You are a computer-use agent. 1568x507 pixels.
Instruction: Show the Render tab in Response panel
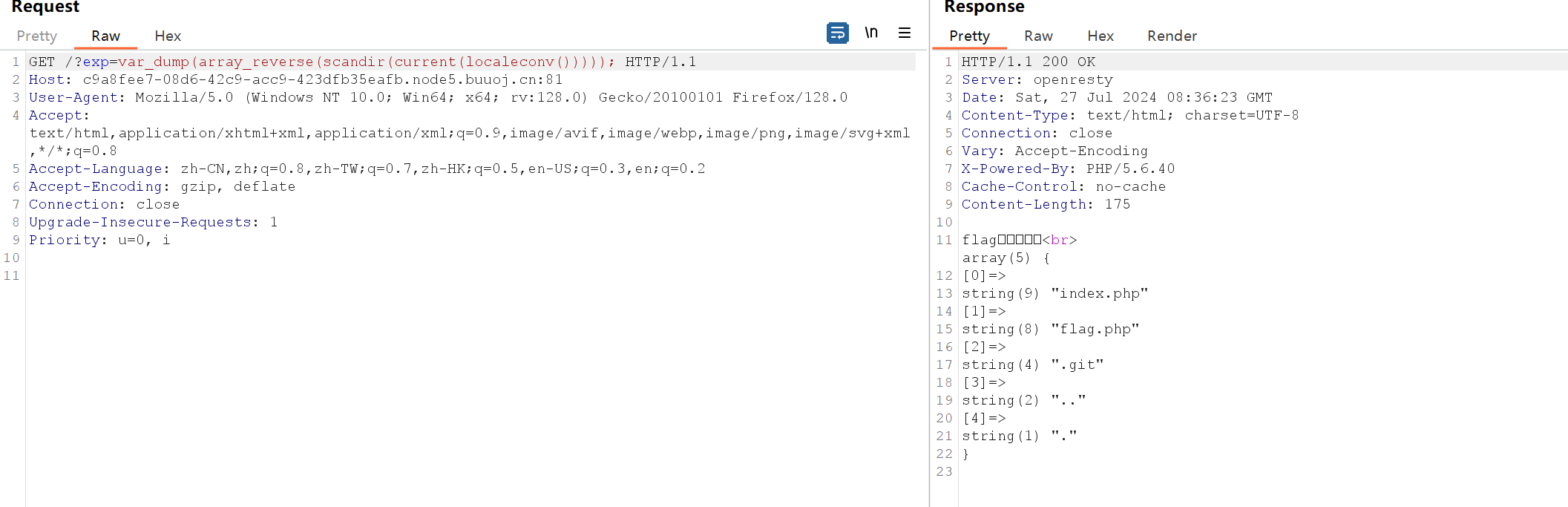click(x=1172, y=36)
